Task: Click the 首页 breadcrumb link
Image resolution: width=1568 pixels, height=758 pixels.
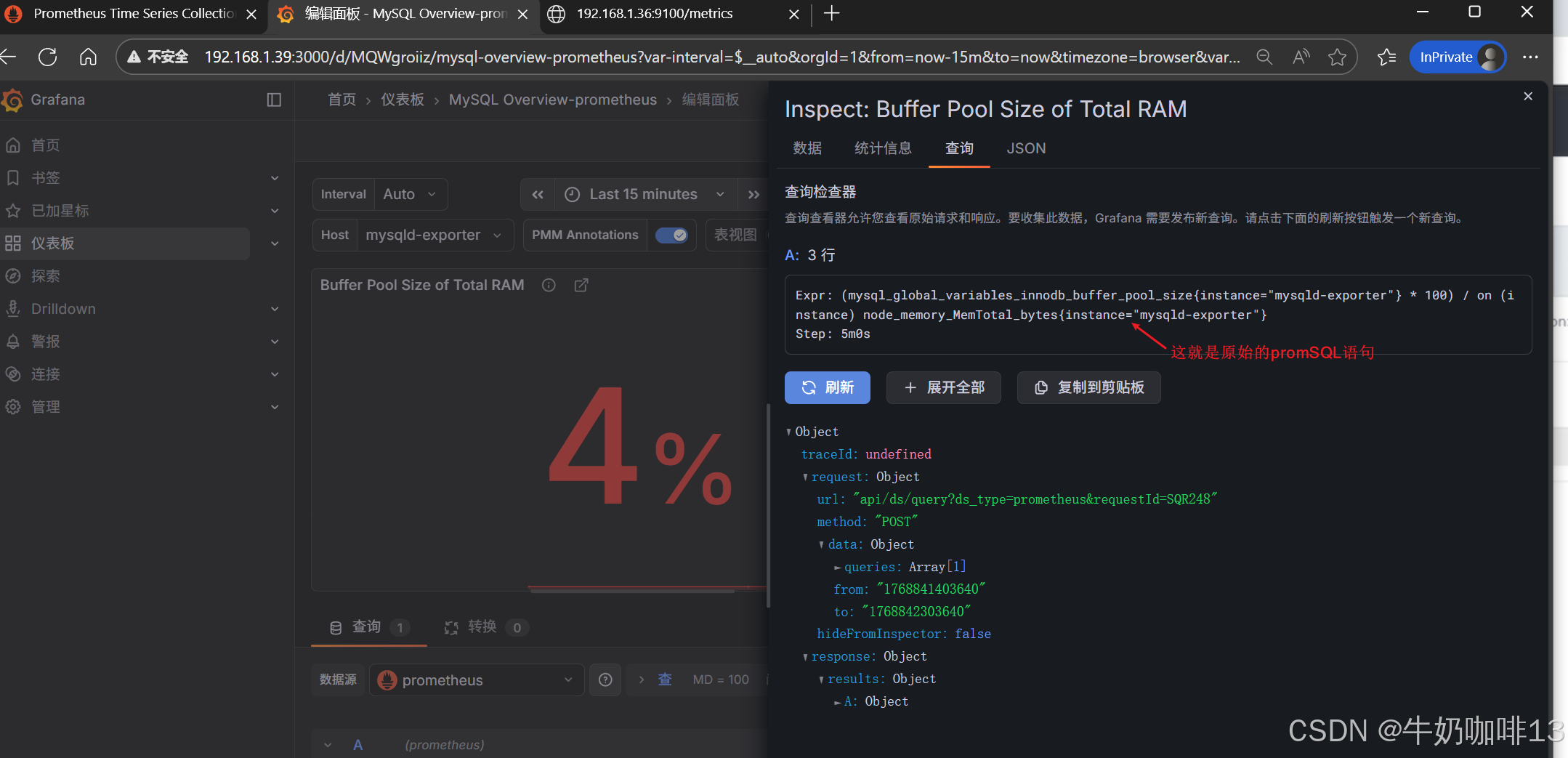Action: click(342, 100)
